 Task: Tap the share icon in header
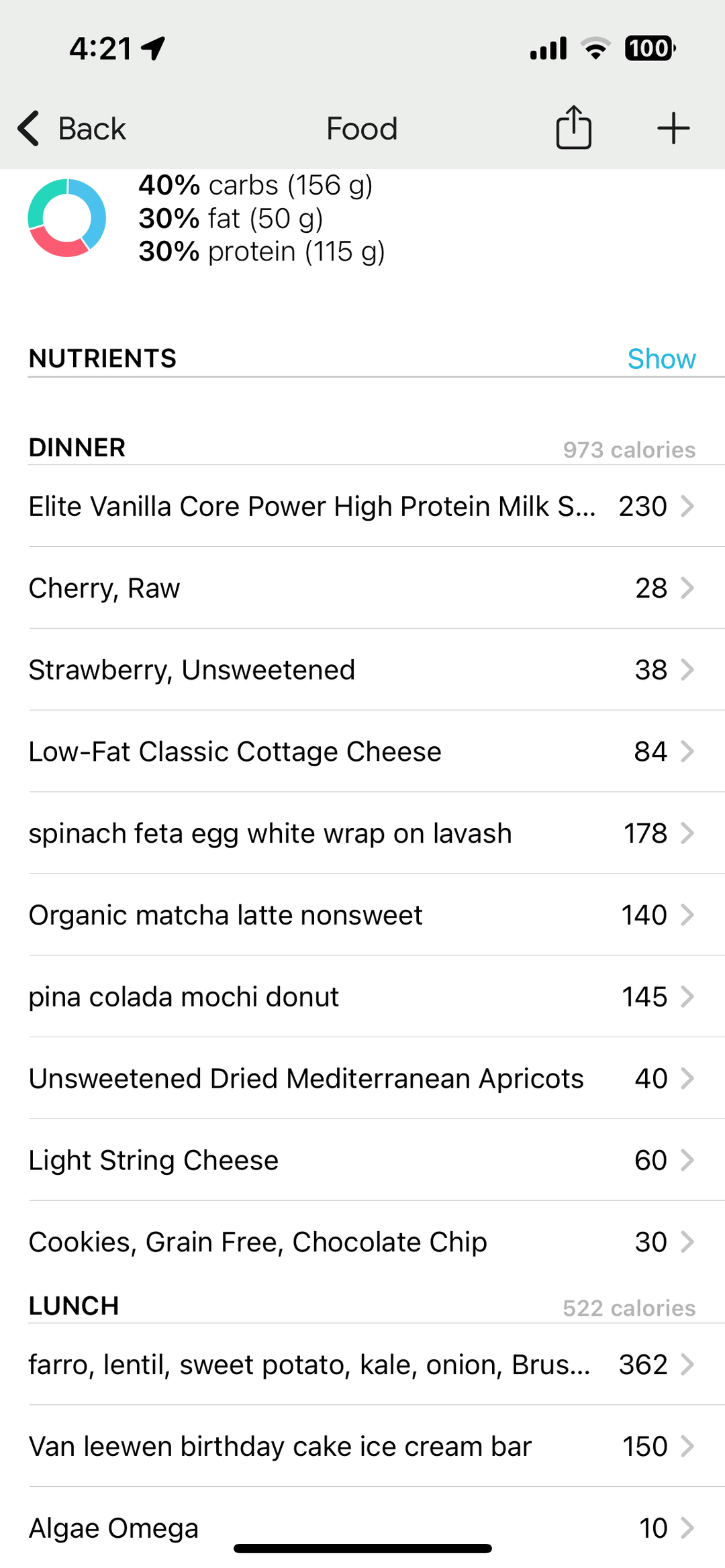click(x=573, y=127)
